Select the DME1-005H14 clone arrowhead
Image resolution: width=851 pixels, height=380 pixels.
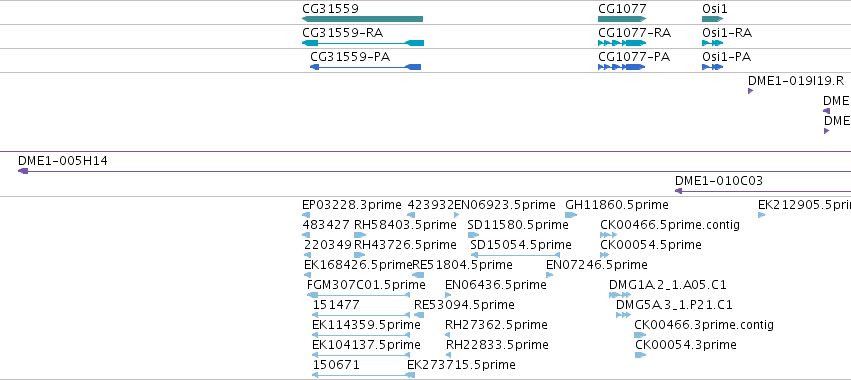tap(23, 171)
